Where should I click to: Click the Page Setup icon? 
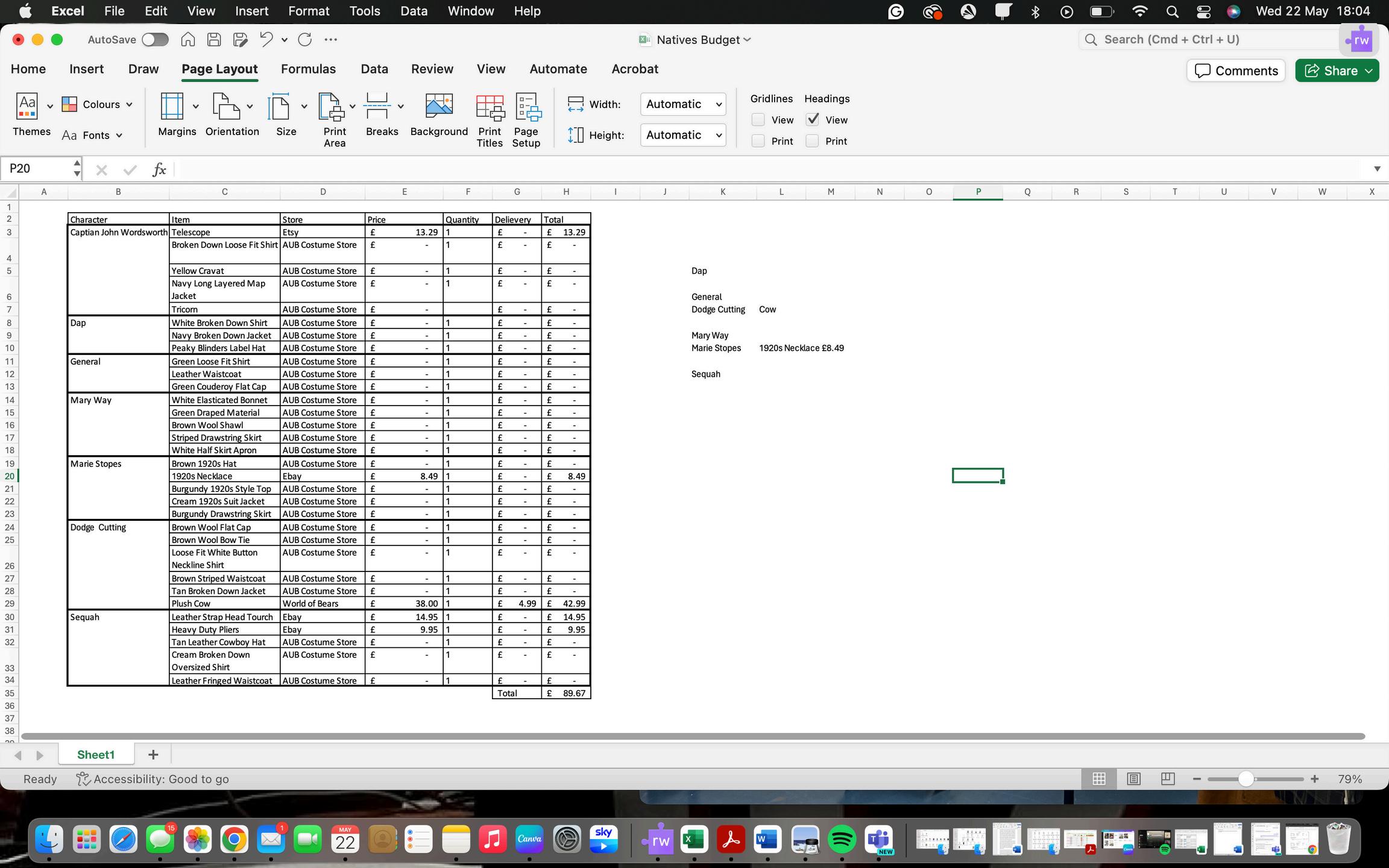pyautogui.click(x=526, y=108)
